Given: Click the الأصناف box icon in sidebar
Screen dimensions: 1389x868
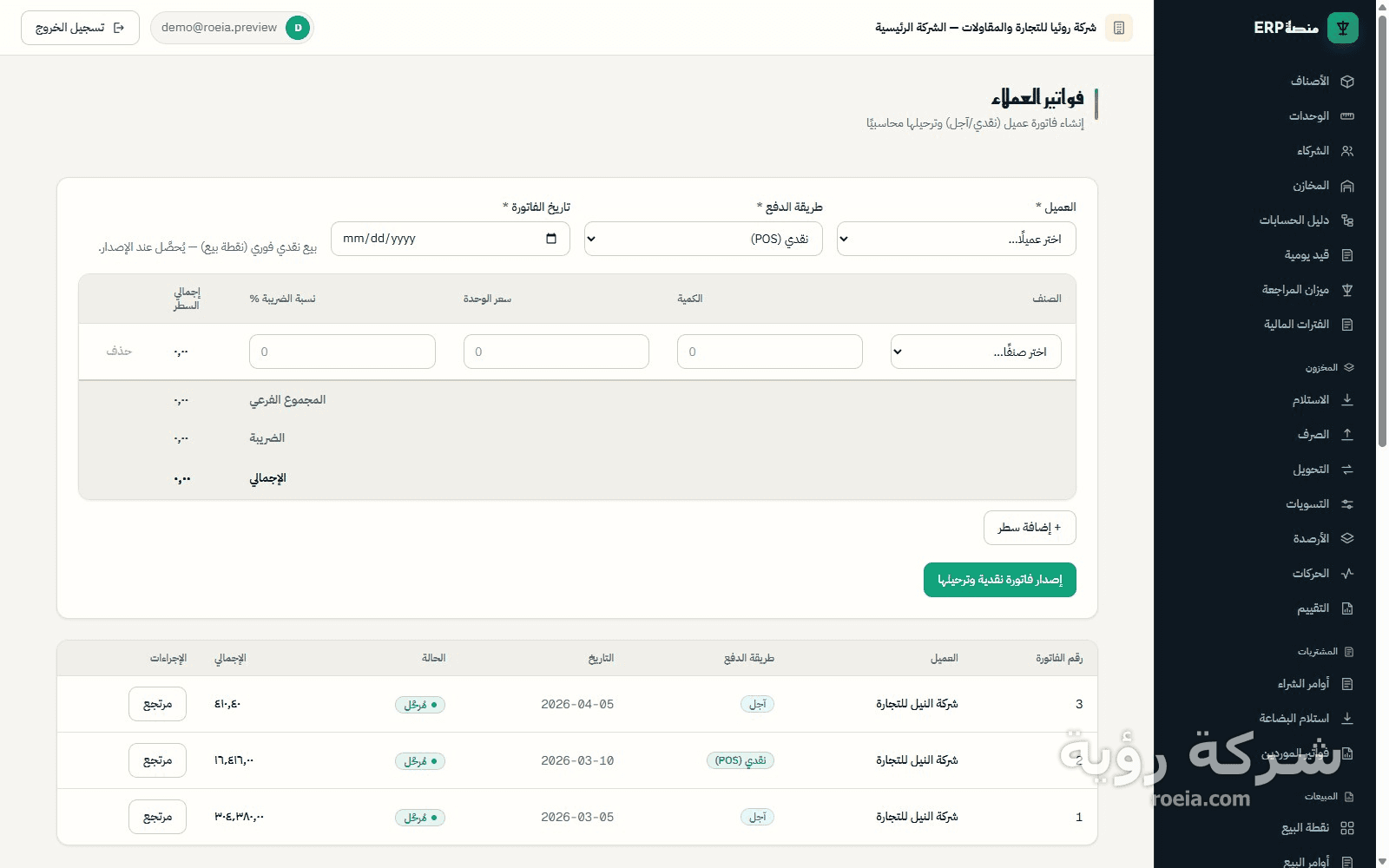Looking at the screenshot, I should pos(1347,82).
